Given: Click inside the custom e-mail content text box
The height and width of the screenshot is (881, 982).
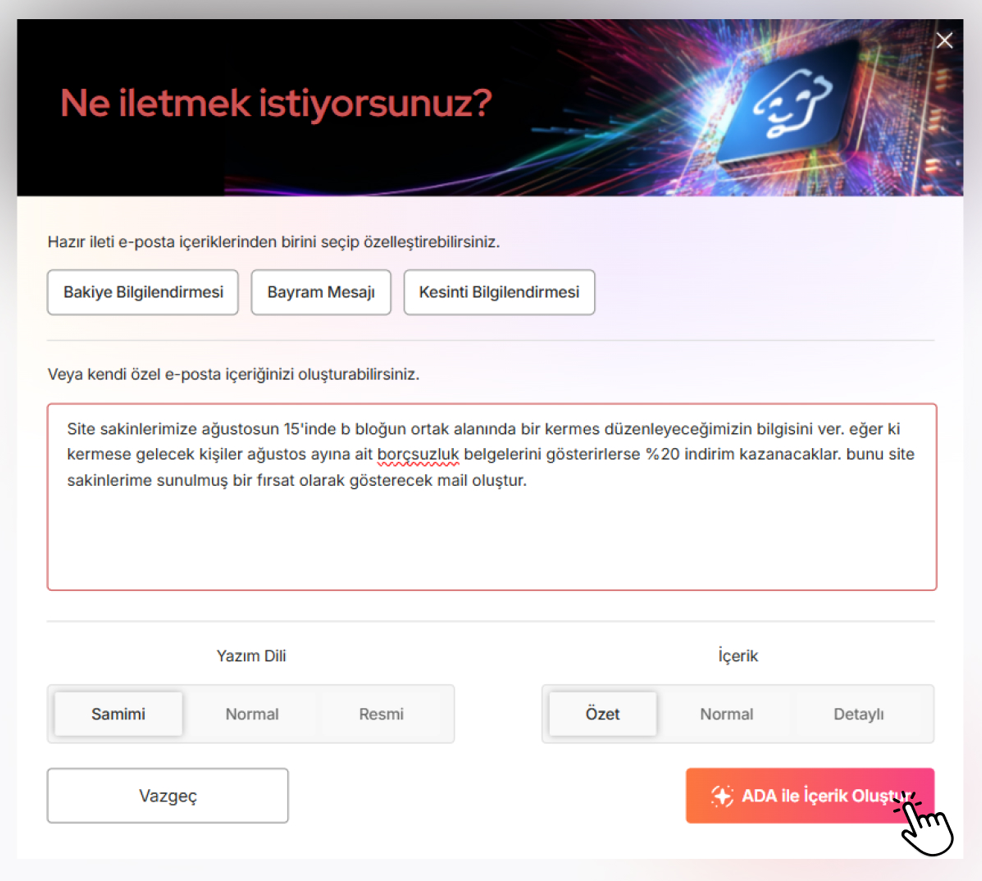Looking at the screenshot, I should click(492, 497).
